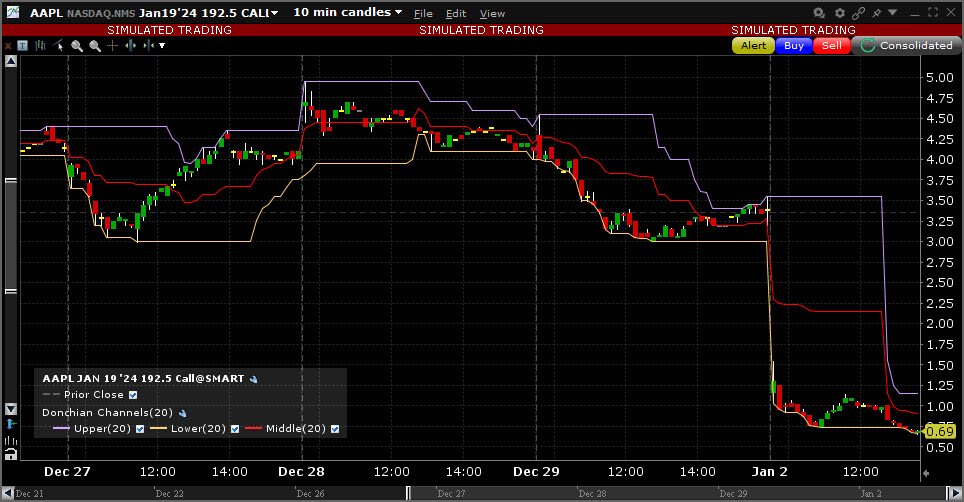
Task: Expand the toolbar overflow arrow
Action: coord(162,45)
